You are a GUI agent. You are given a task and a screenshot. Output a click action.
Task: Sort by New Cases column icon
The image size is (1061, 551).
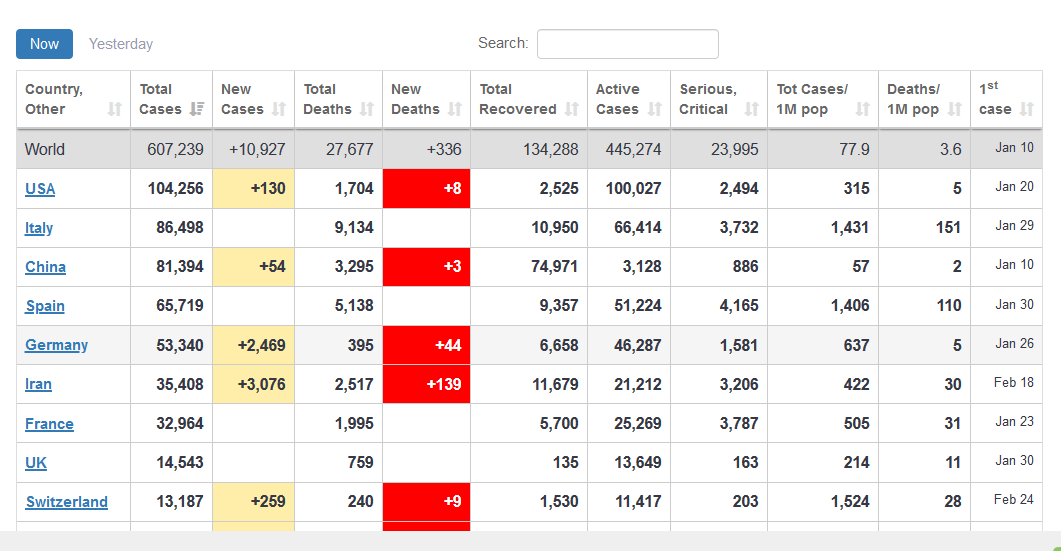click(279, 109)
